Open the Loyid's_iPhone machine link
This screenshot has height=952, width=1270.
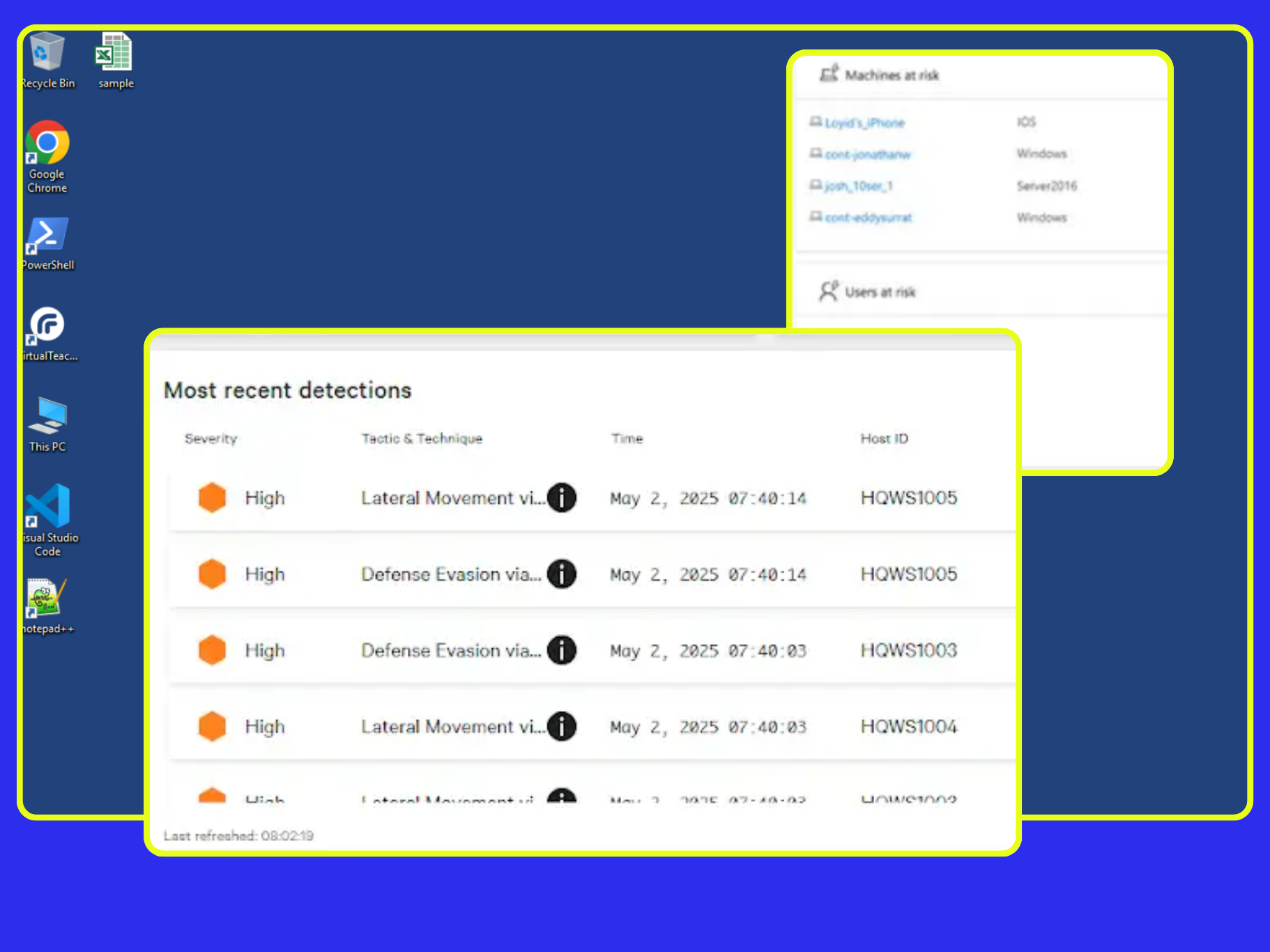point(865,122)
